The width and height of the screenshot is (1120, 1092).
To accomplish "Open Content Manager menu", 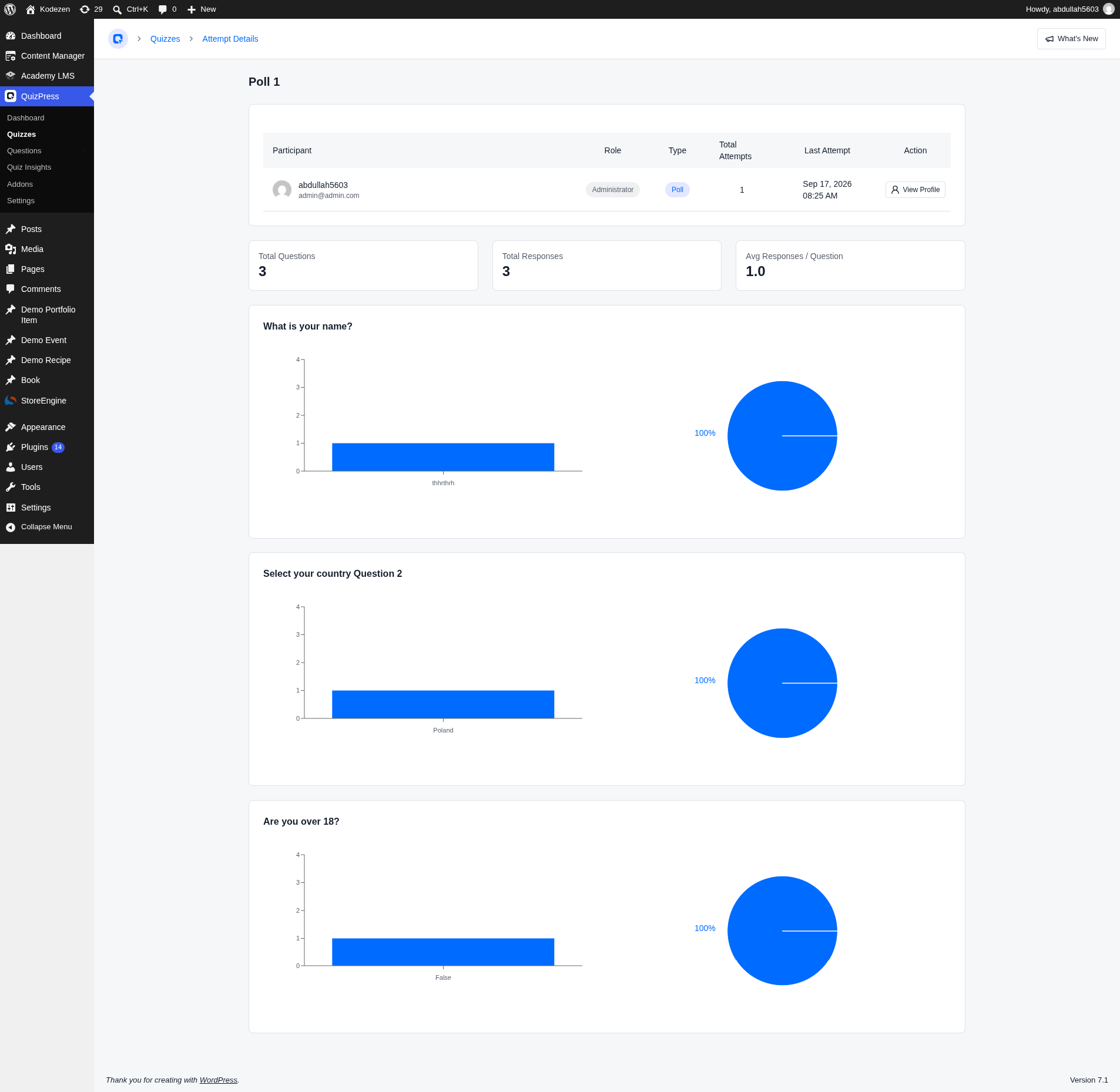I will [47, 56].
